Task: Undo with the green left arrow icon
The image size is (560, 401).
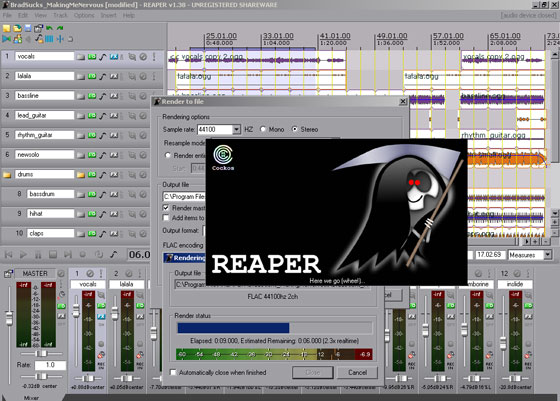Action: tap(49, 28)
